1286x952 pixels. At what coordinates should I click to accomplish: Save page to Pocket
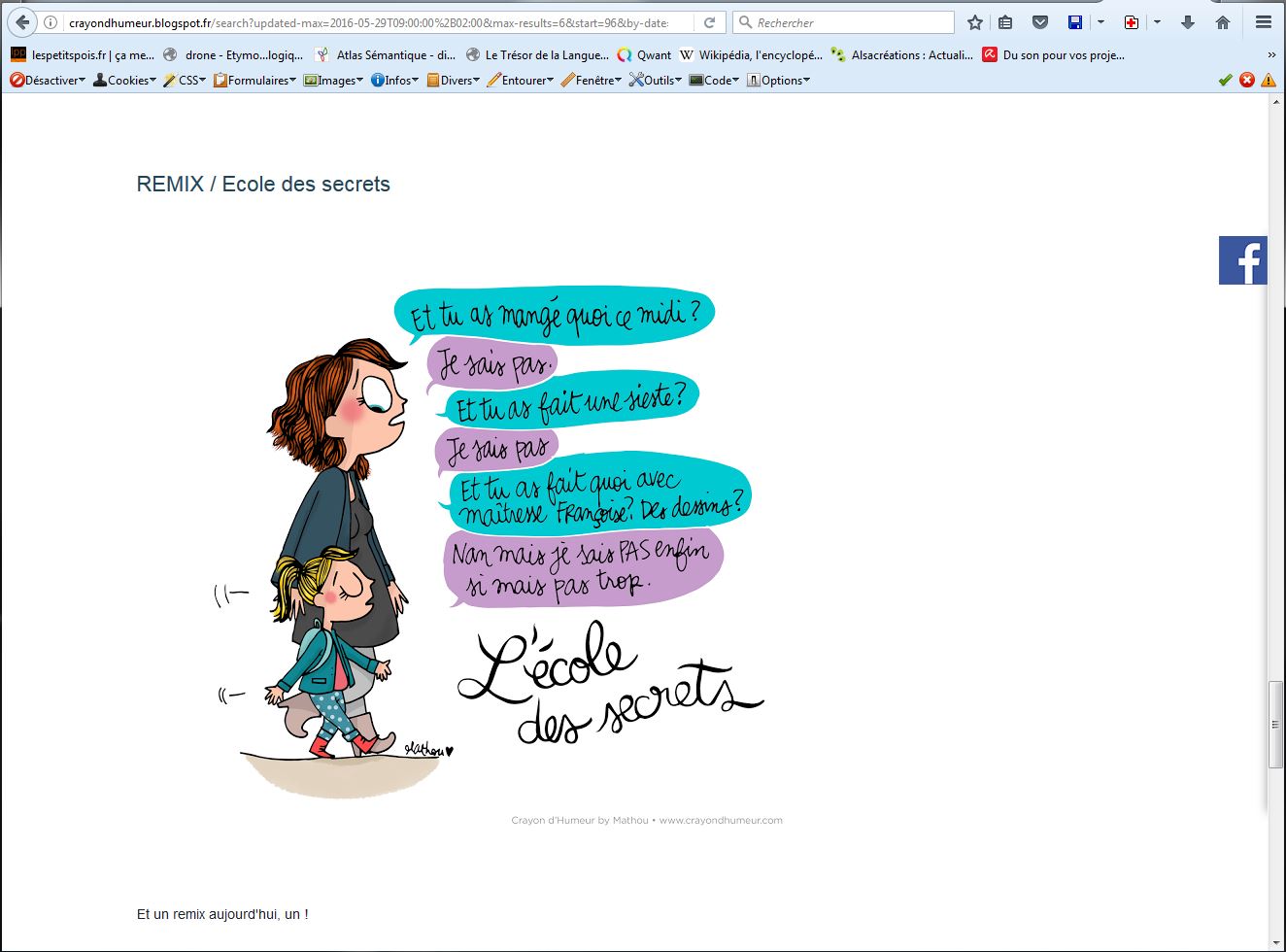[1039, 22]
